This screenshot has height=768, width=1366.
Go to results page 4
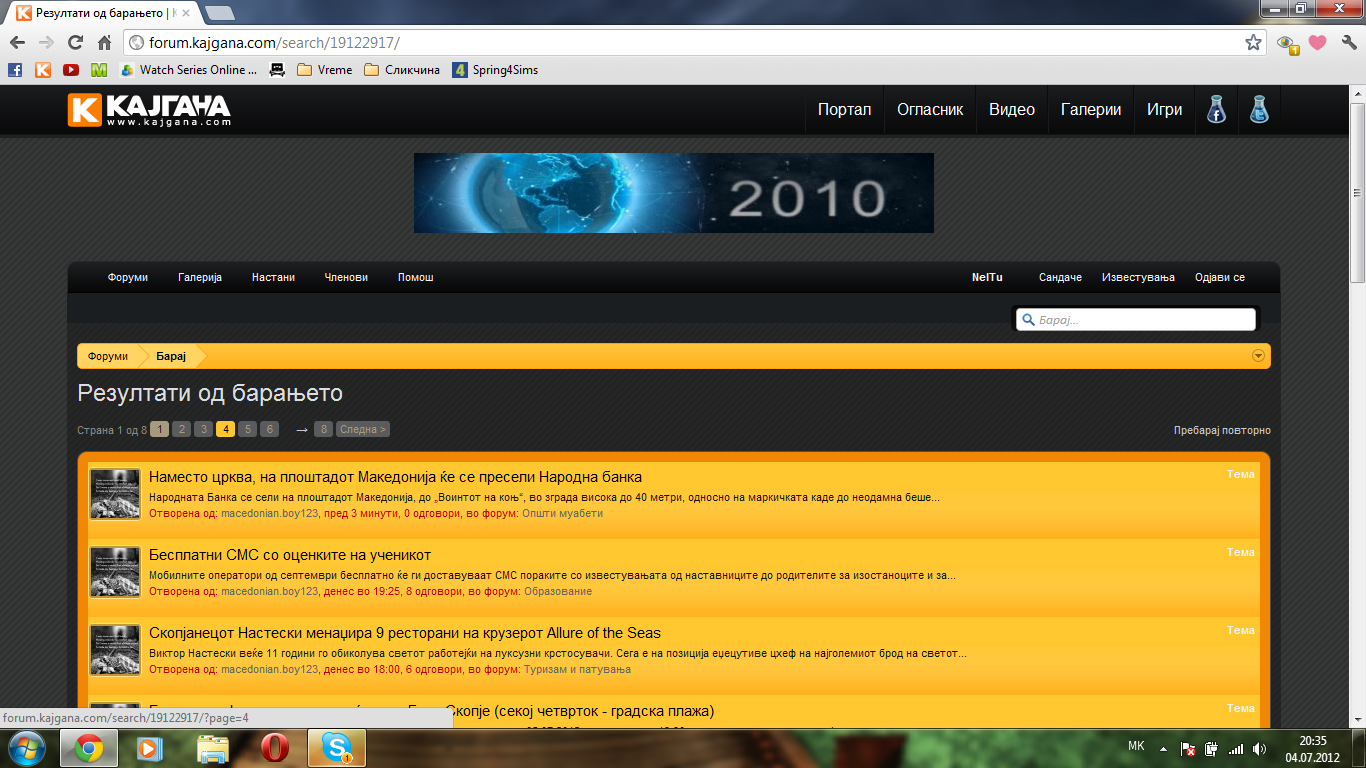point(225,430)
